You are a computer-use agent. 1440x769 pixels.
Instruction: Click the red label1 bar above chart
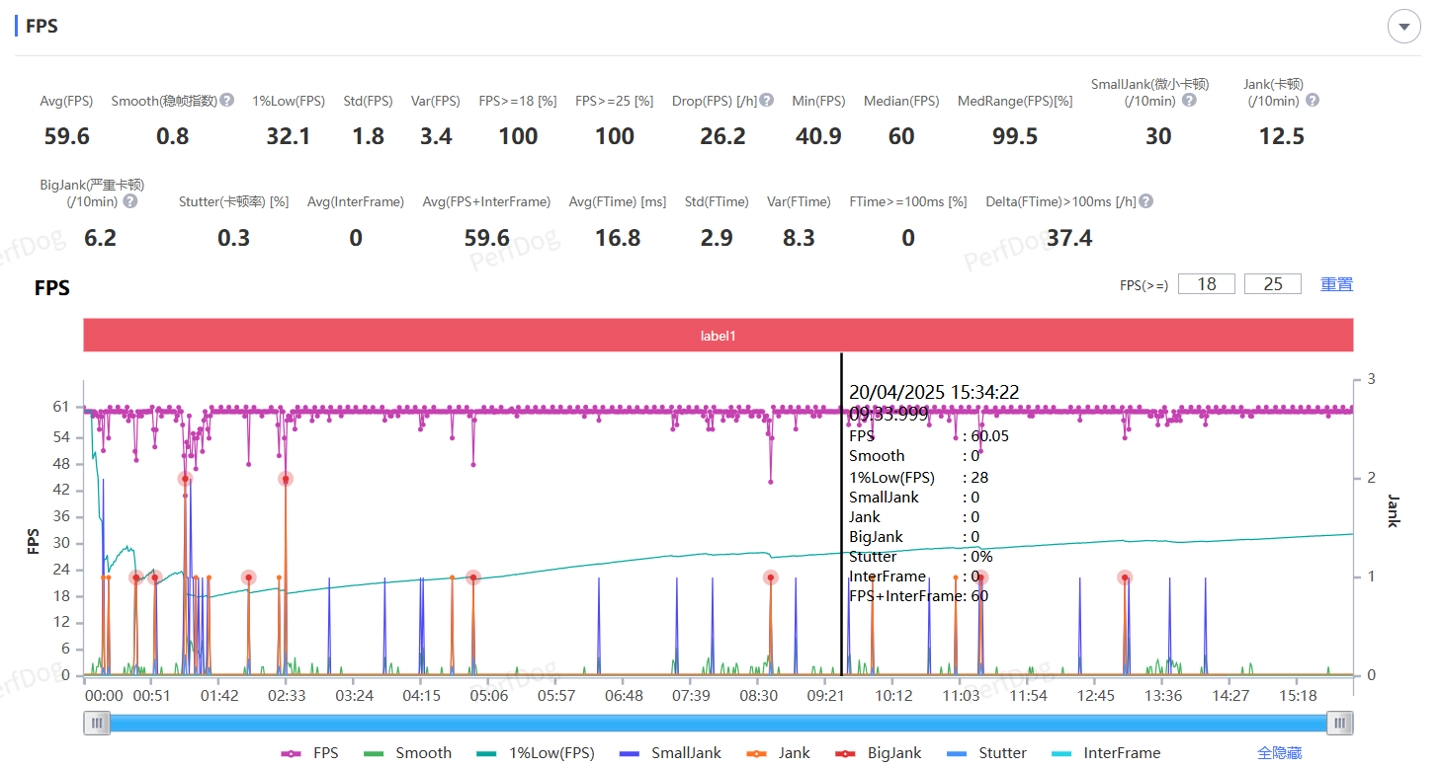[x=718, y=336]
